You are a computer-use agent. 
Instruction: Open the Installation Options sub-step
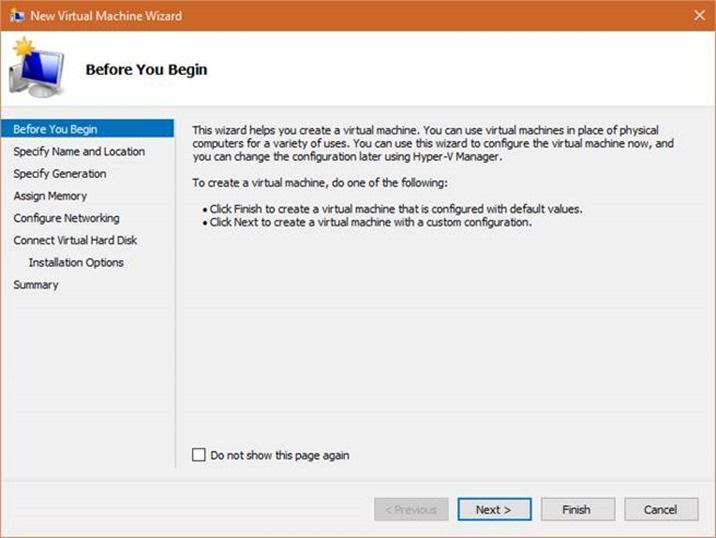[x=76, y=262]
